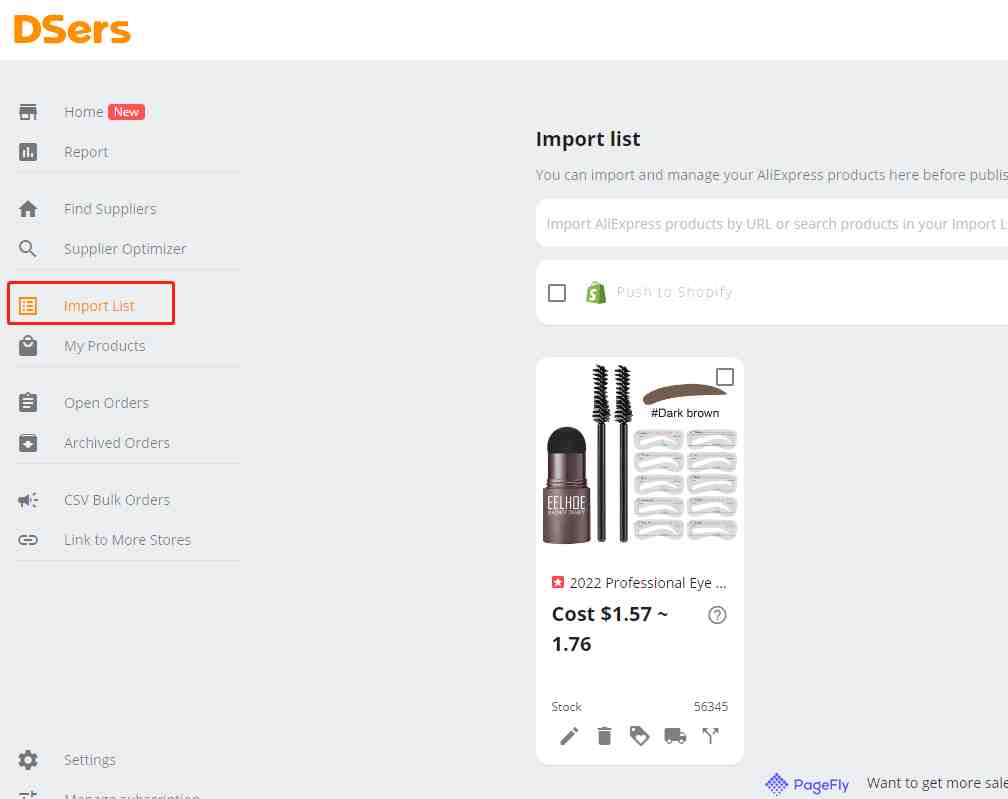
Task: Click the DSers logo
Action: coord(72,29)
